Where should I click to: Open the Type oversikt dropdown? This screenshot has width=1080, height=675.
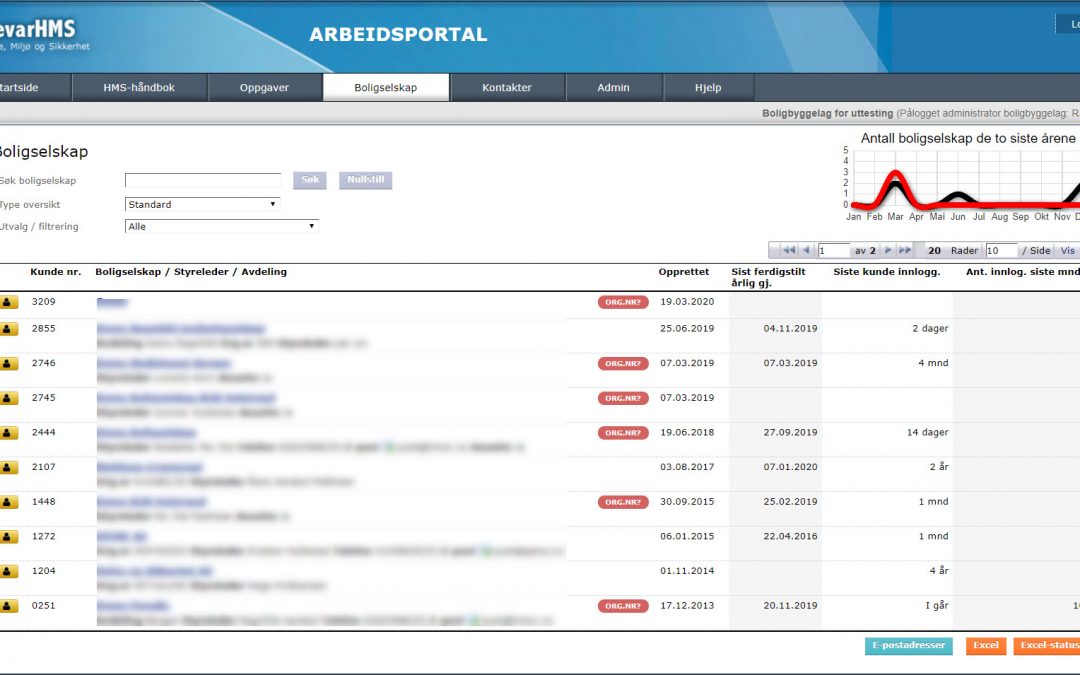click(202, 204)
